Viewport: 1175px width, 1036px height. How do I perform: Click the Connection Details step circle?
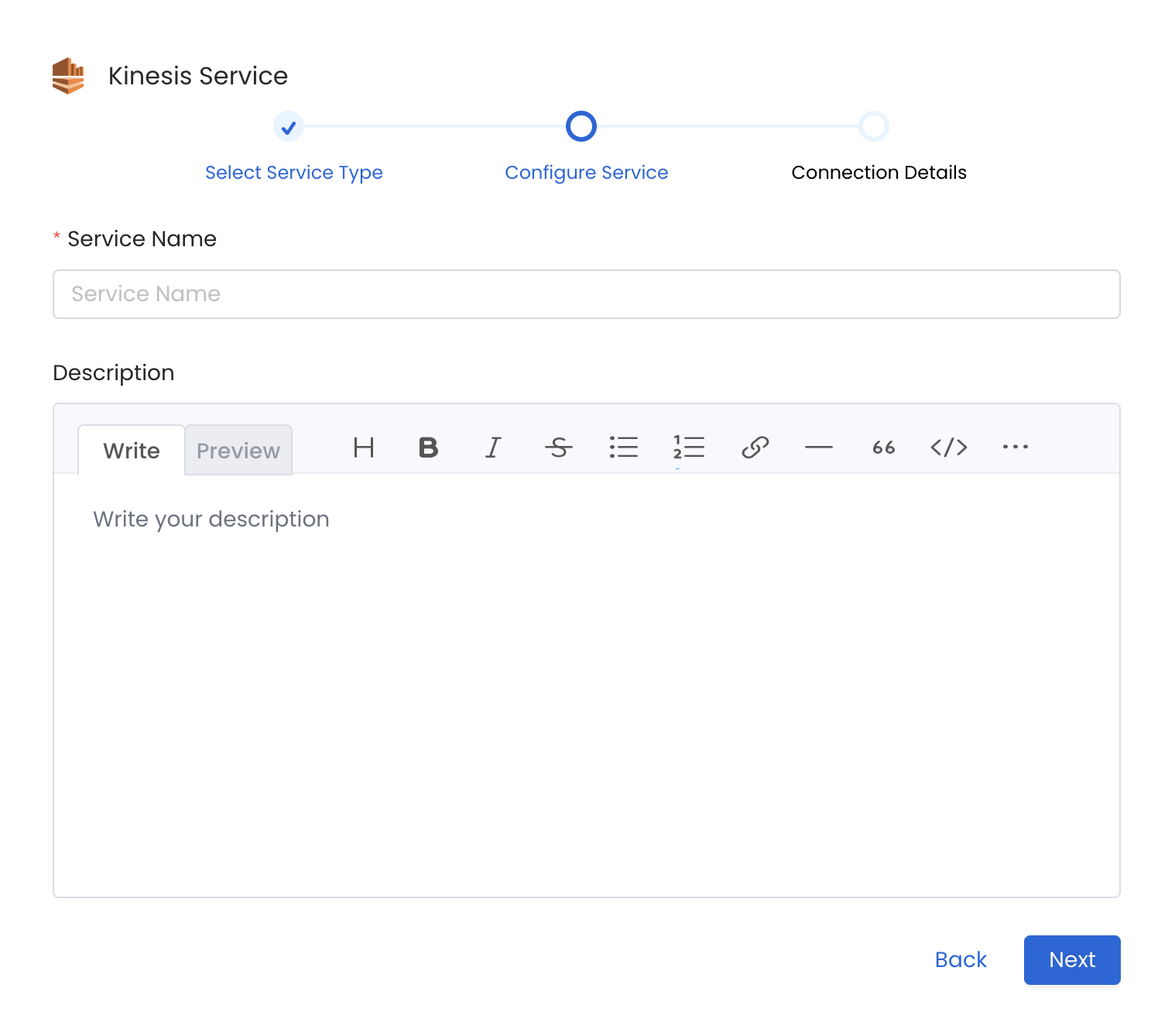[874, 127]
